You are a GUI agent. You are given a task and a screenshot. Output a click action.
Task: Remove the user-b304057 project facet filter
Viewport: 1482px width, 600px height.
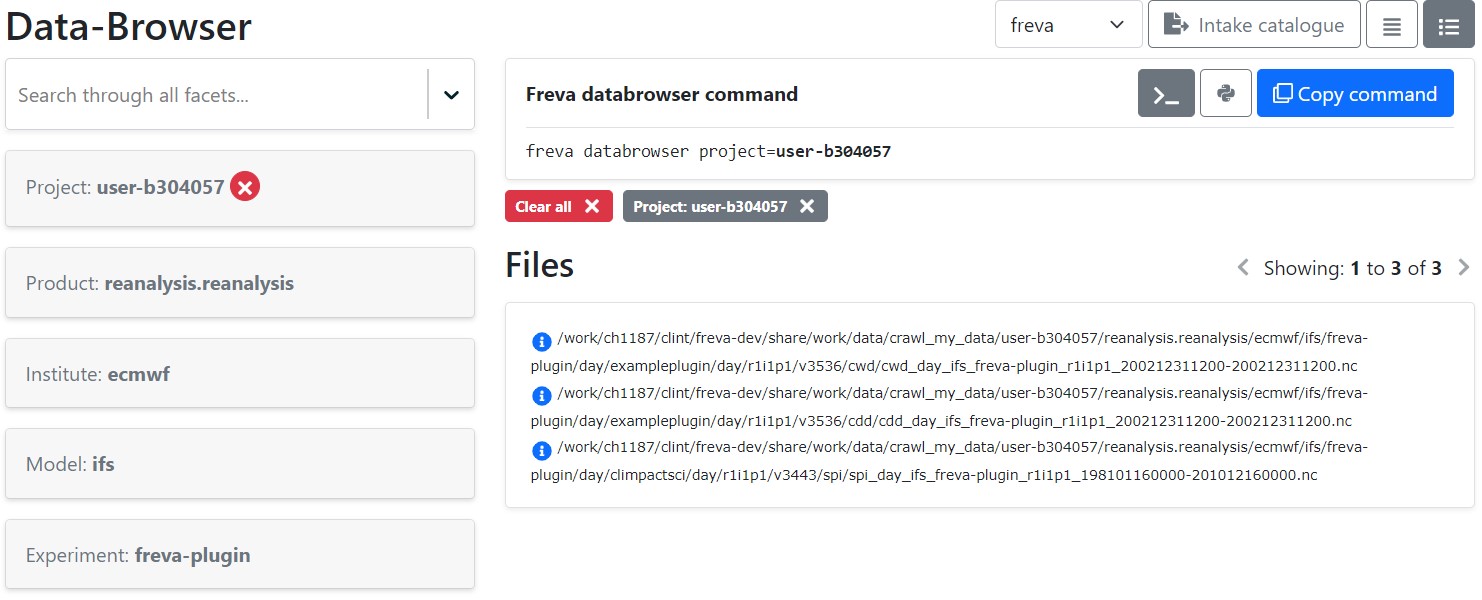click(x=246, y=186)
